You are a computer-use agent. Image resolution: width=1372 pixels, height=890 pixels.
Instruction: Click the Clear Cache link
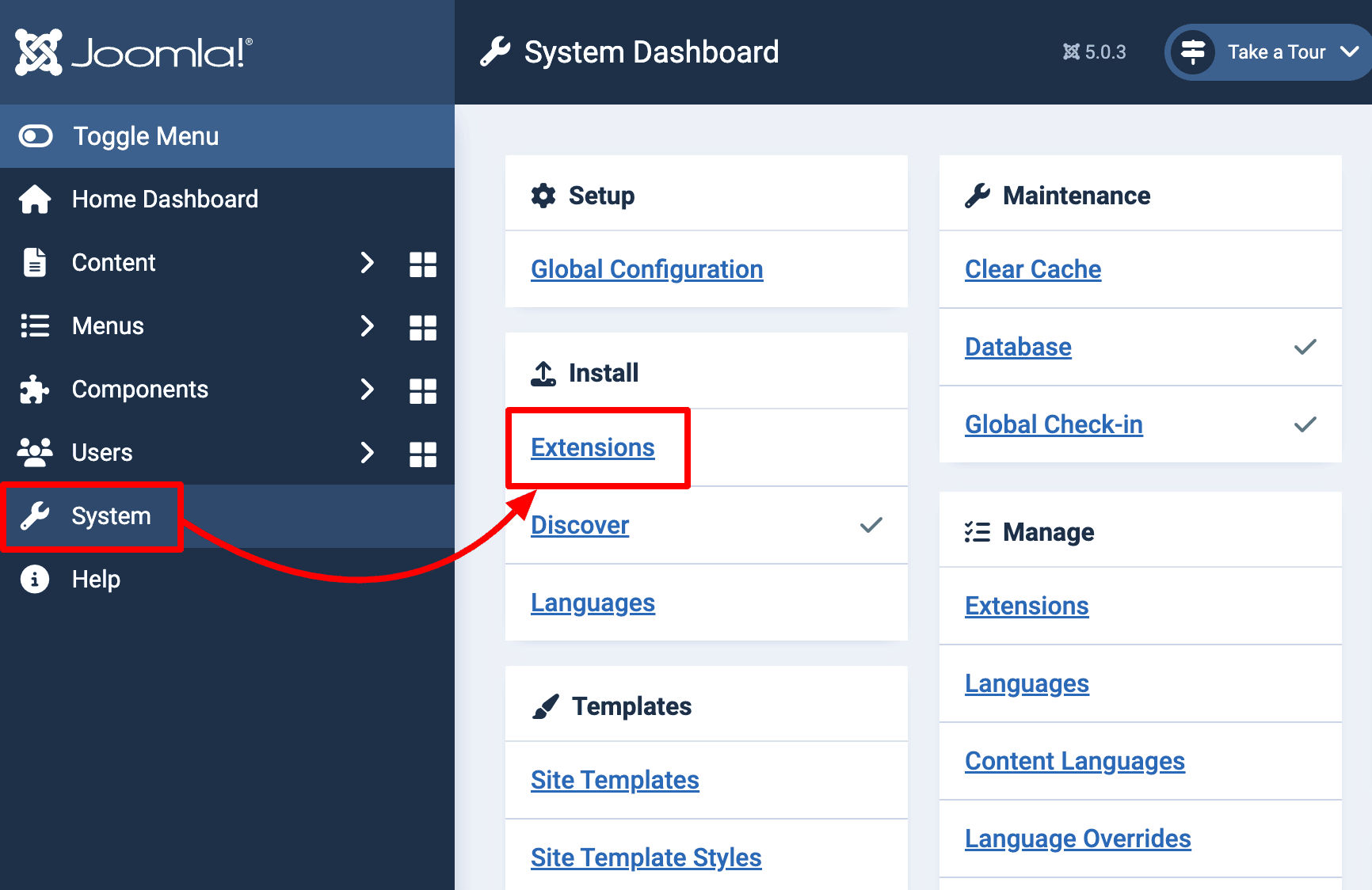(x=1032, y=269)
